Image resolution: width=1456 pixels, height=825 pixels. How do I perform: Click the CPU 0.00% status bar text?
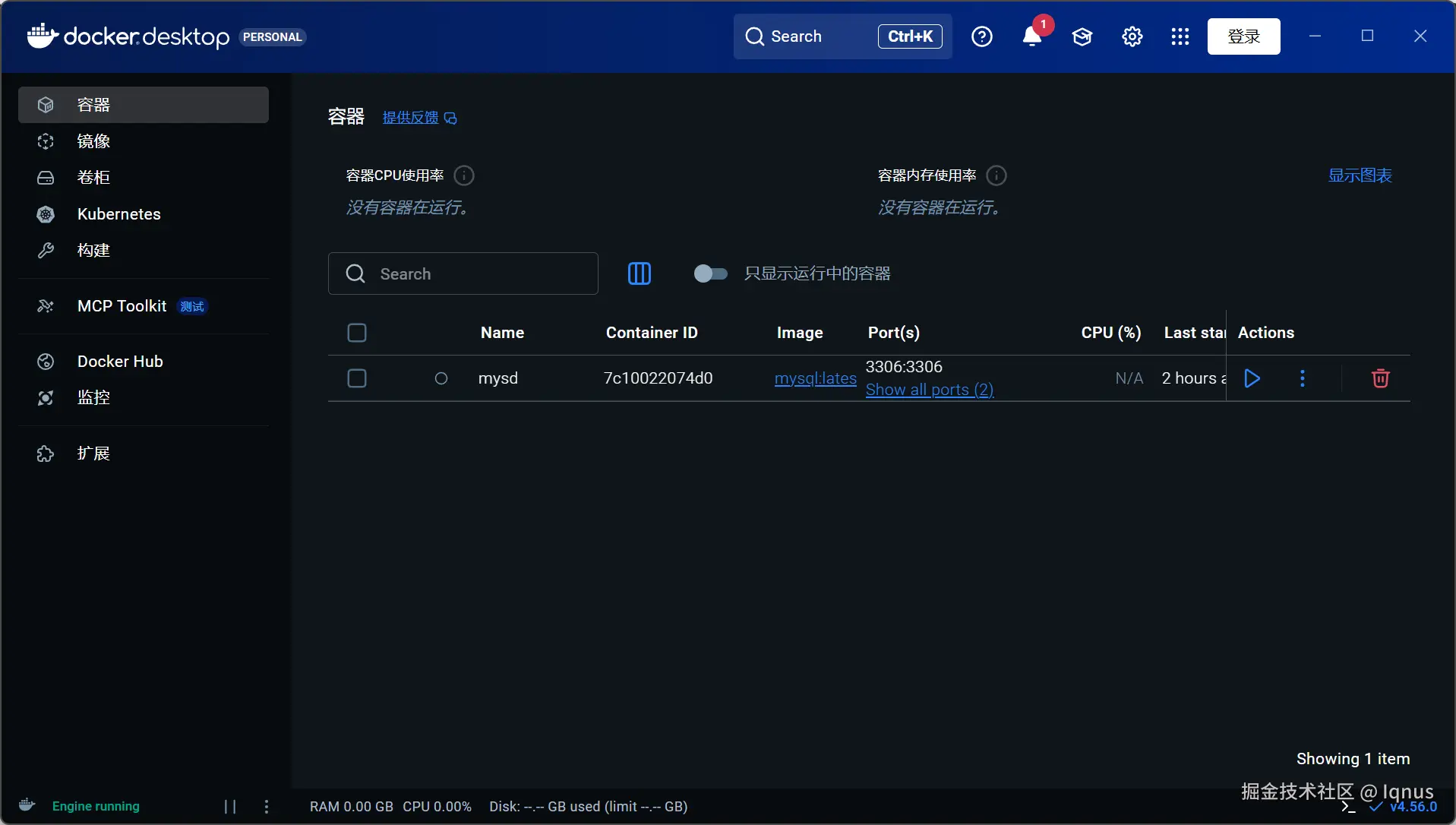pos(437,807)
